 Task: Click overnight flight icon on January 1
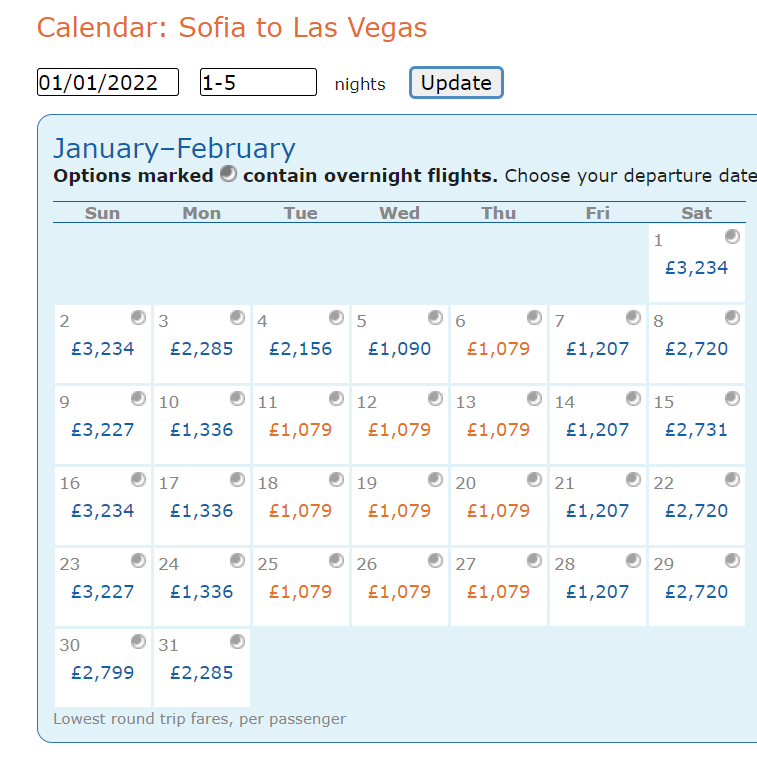point(733,237)
